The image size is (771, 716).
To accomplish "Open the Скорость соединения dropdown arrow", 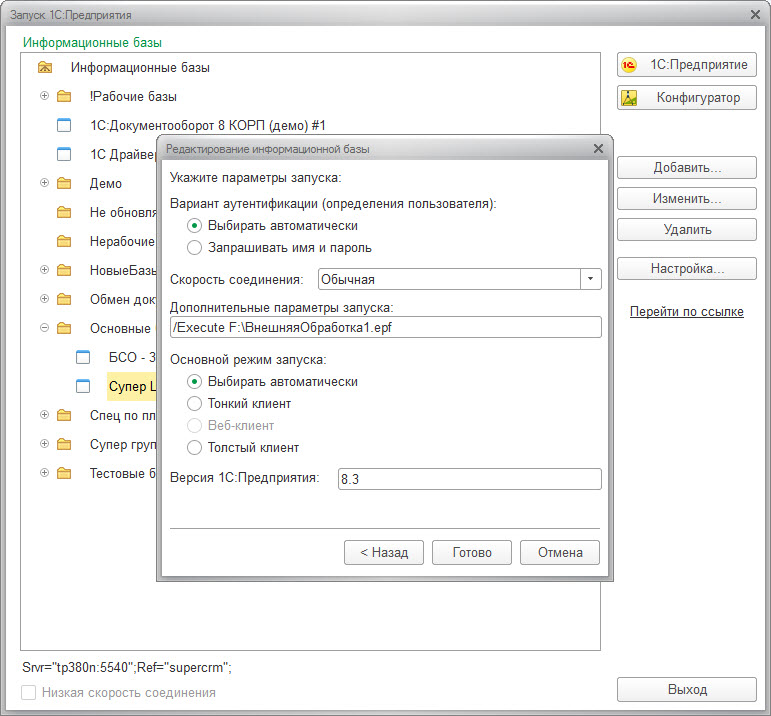I will tap(591, 279).
